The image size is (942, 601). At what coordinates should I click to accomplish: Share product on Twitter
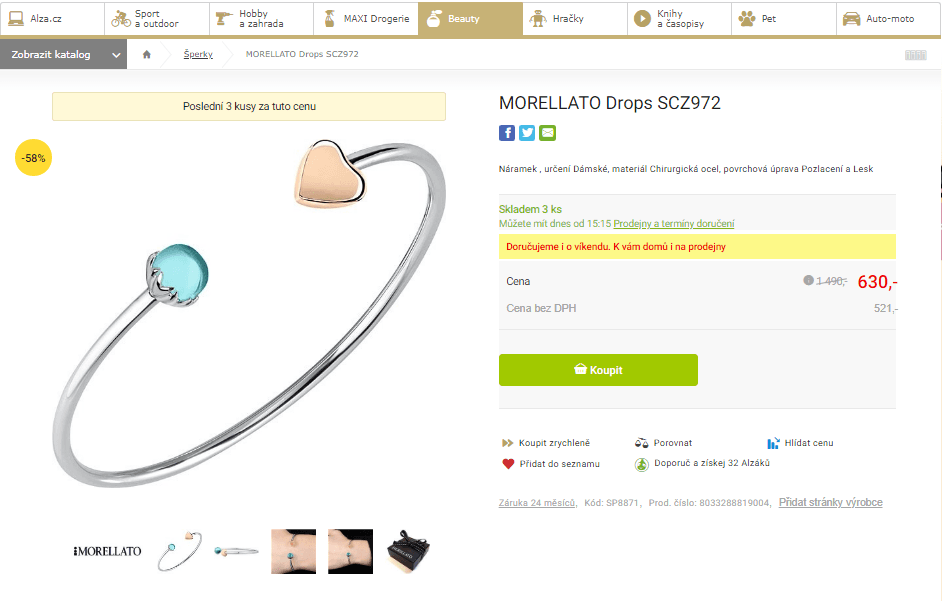coord(527,132)
